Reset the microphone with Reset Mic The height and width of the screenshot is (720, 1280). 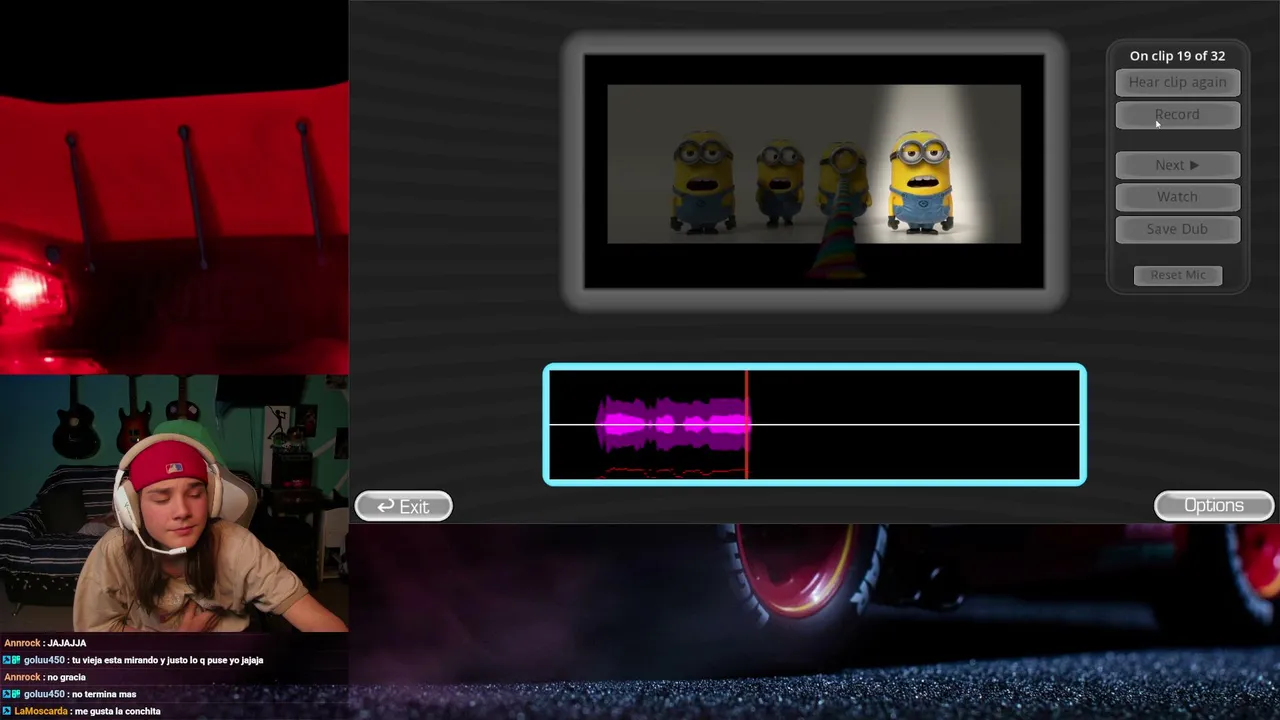tap(1178, 275)
